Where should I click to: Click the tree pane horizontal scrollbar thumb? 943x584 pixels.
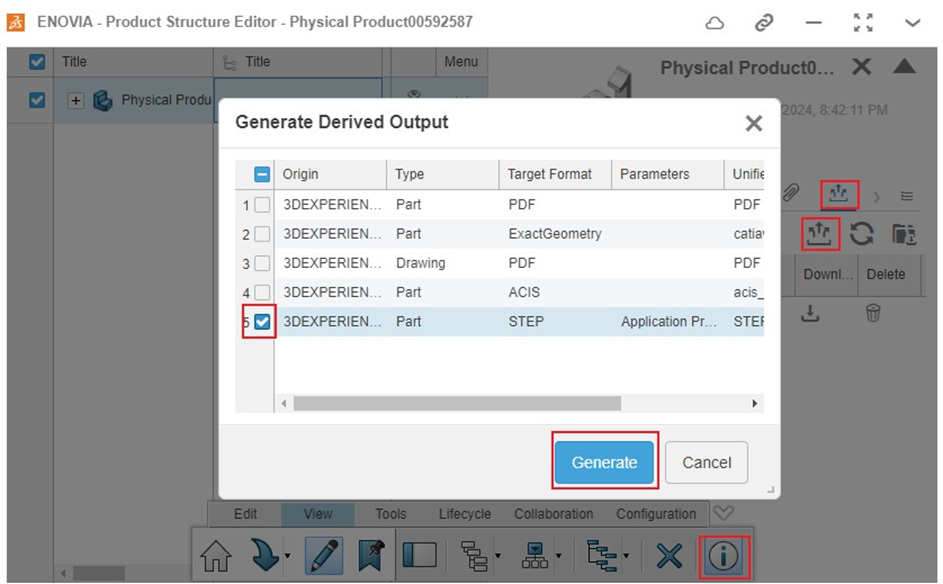[99, 572]
